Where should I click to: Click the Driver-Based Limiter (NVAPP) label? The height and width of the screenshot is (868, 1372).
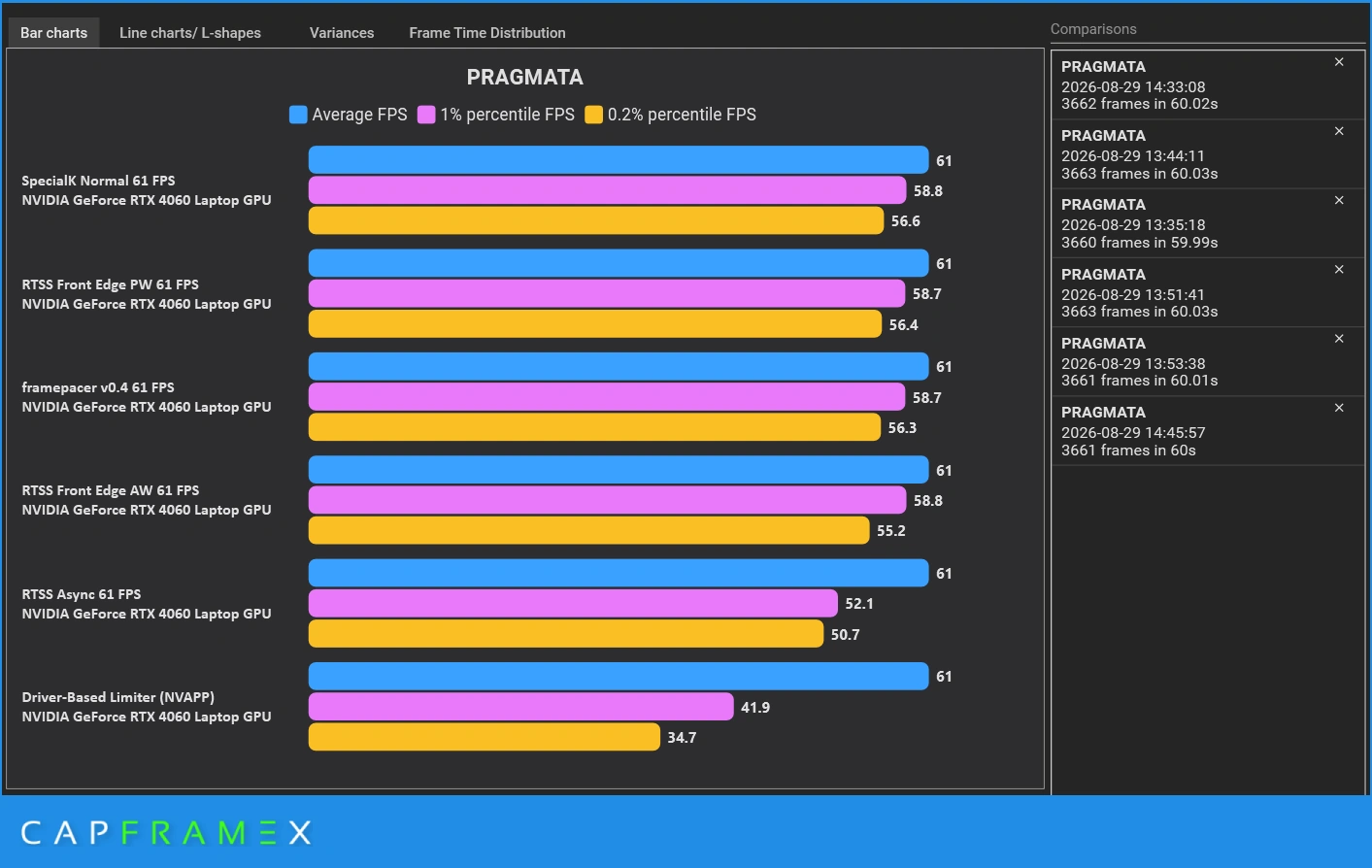tap(118, 697)
